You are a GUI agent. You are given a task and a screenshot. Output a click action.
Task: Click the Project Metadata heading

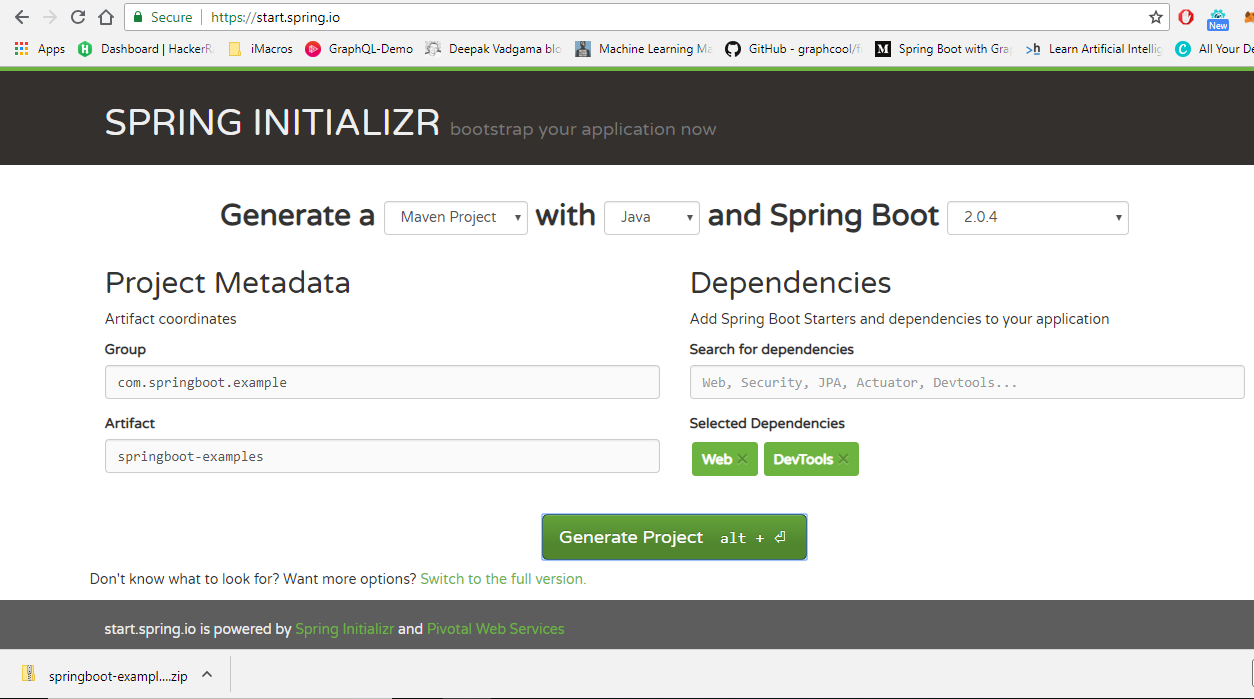click(x=228, y=283)
